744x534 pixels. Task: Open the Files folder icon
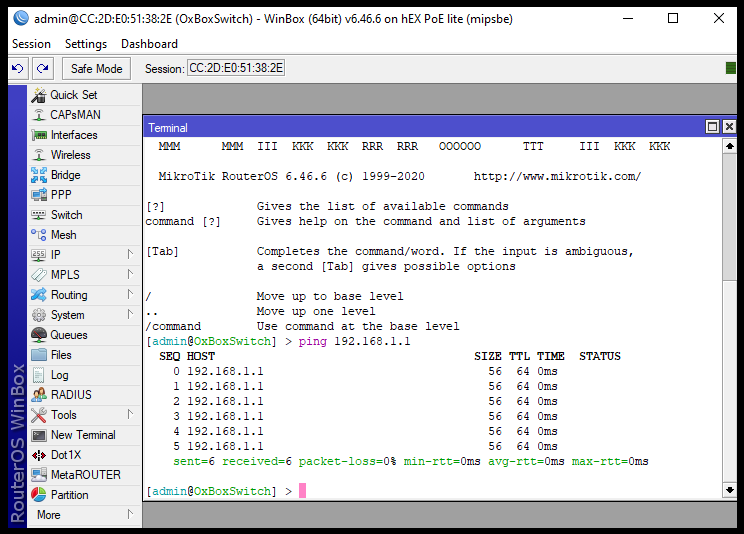pyautogui.click(x=38, y=355)
